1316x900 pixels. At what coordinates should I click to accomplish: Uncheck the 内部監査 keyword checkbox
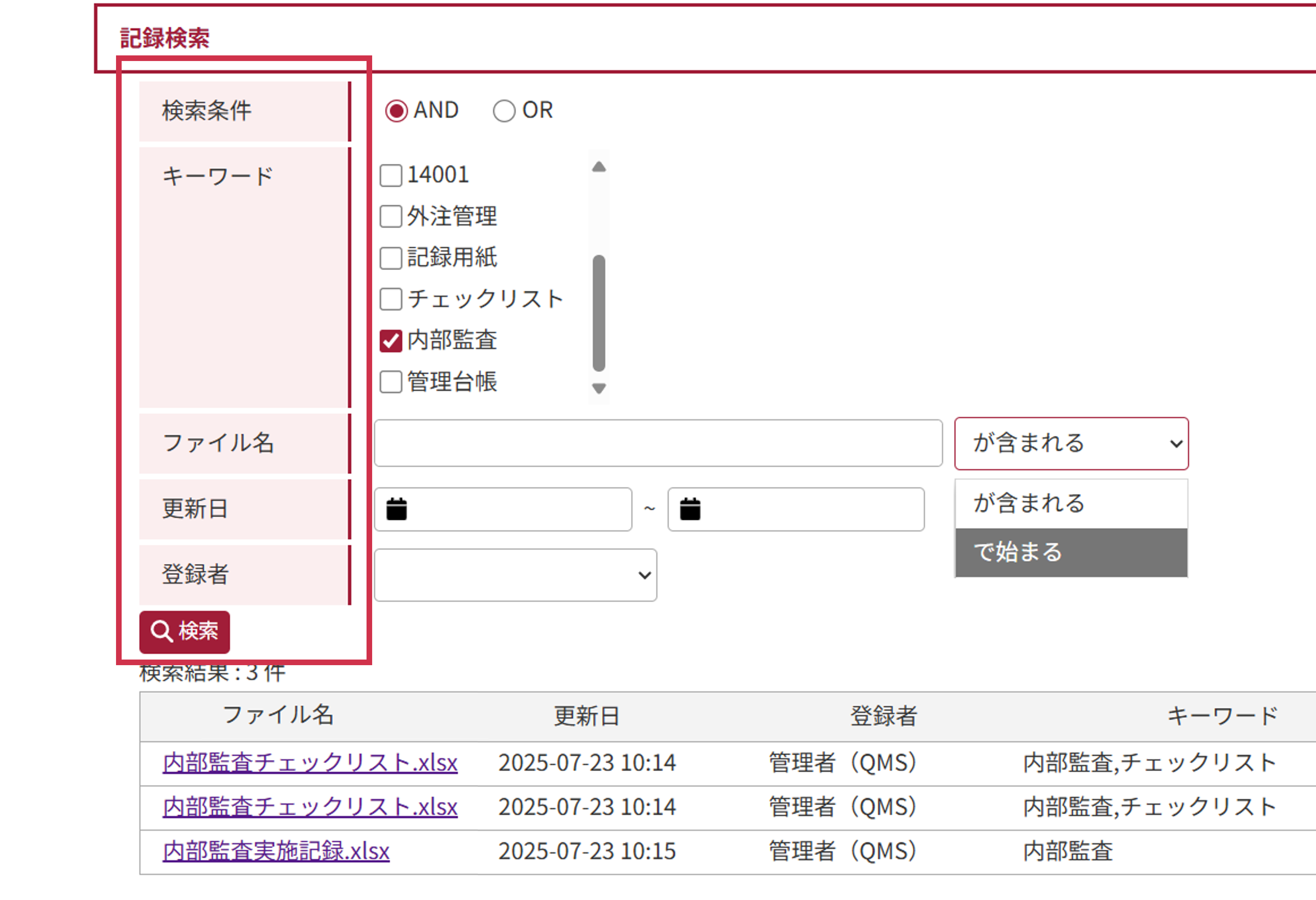coord(391,341)
